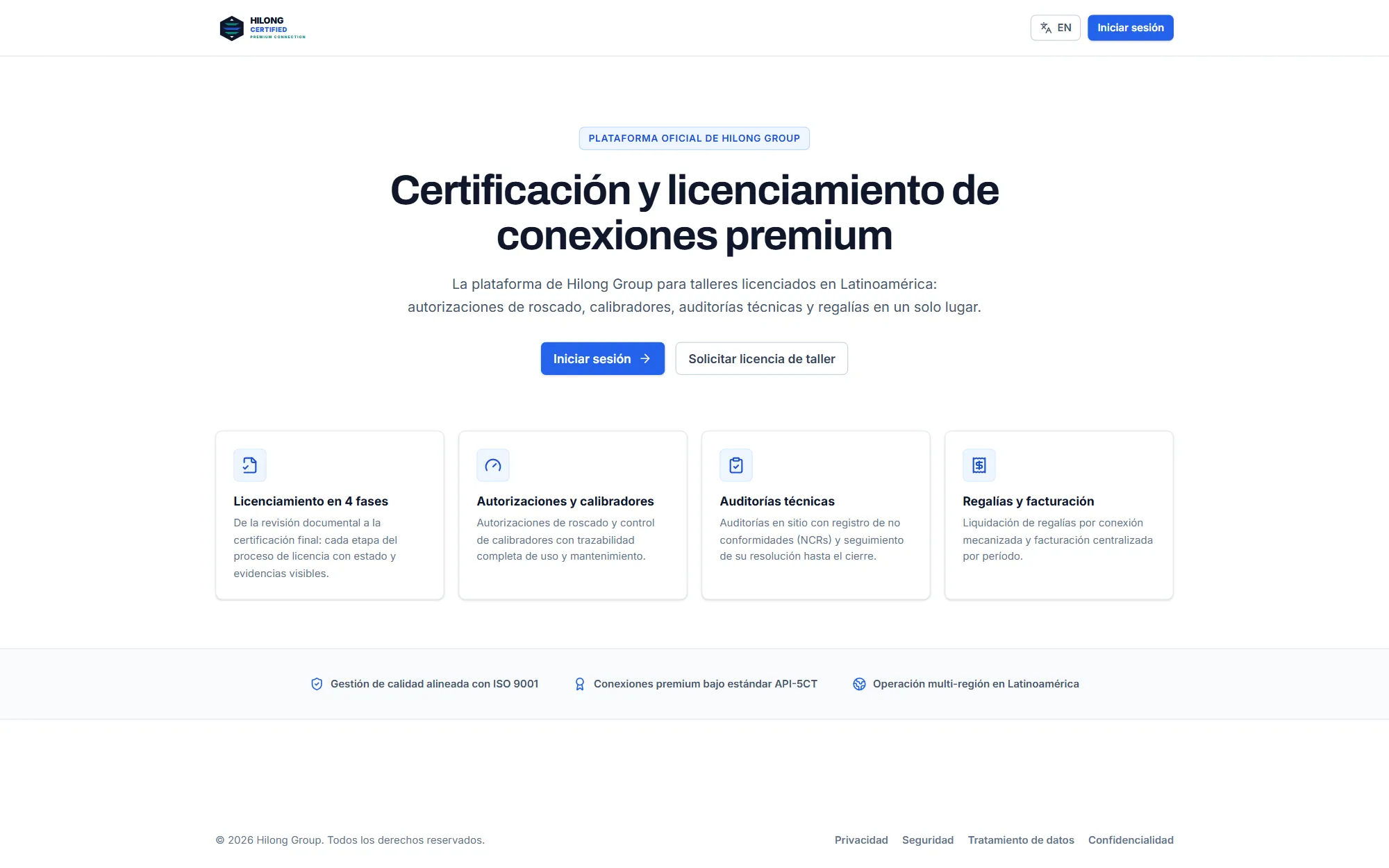The height and width of the screenshot is (868, 1389).
Task: Click the hero Iniciar sesión button
Action: [602, 358]
